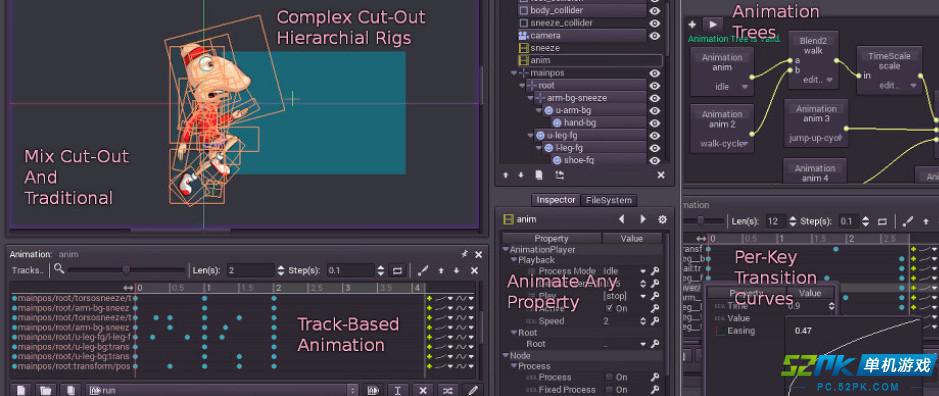The width and height of the screenshot is (939, 396).
Task: Collapse the l-leg-fg tree node
Action: point(539,148)
